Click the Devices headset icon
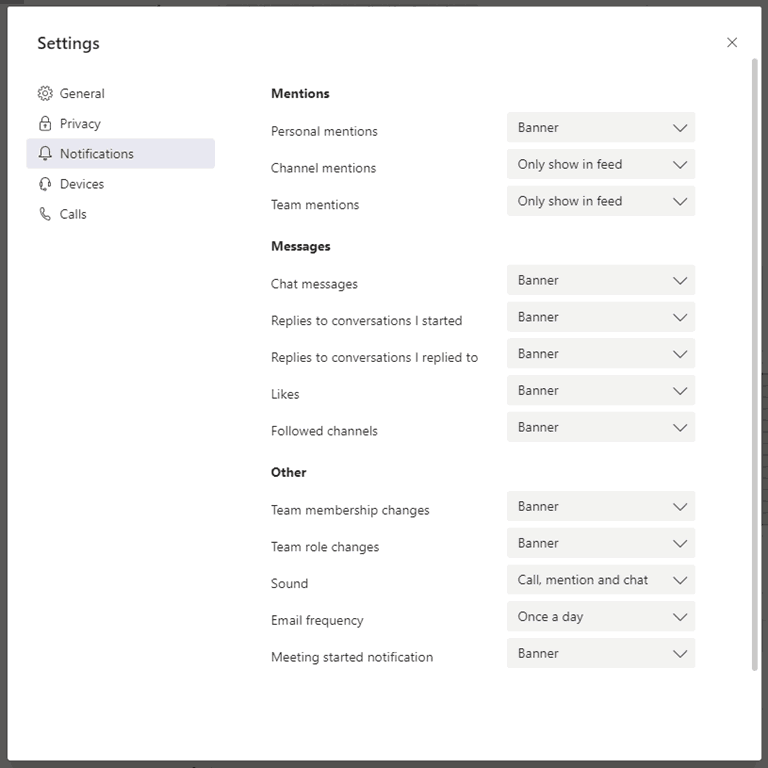Image resolution: width=768 pixels, height=768 pixels. tap(45, 184)
